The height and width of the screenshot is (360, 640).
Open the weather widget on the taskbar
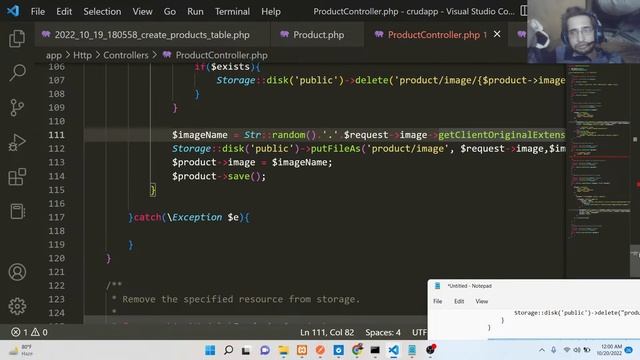pos(20,350)
